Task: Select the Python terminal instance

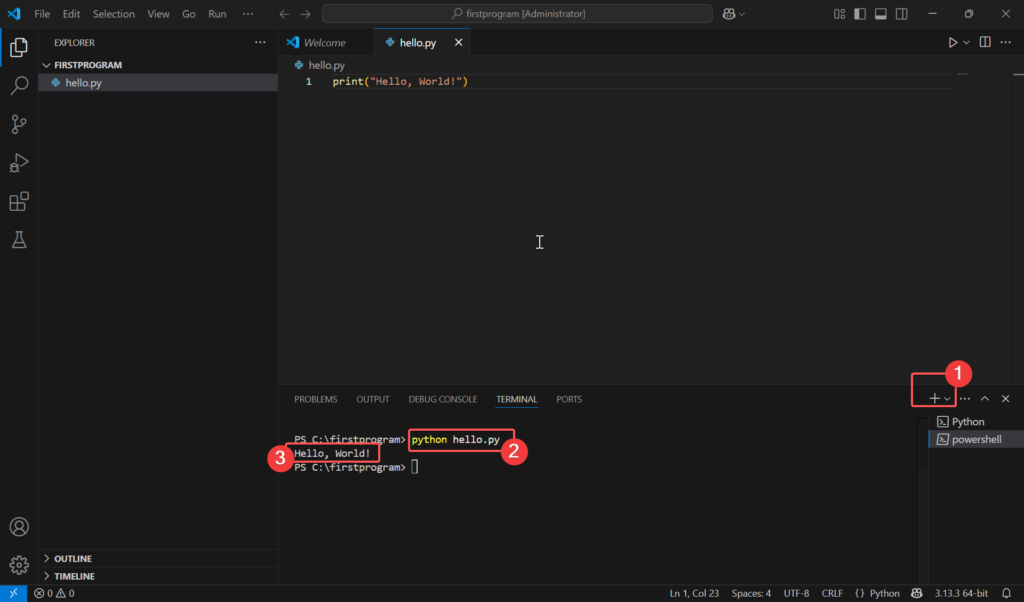Action: (x=976, y=422)
